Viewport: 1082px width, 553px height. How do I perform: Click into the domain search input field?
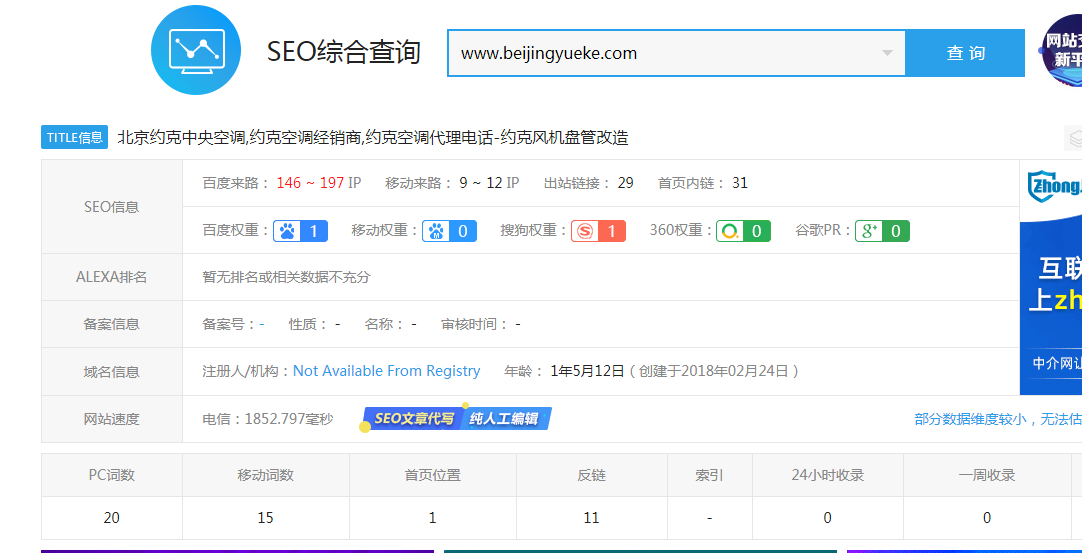(x=660, y=54)
